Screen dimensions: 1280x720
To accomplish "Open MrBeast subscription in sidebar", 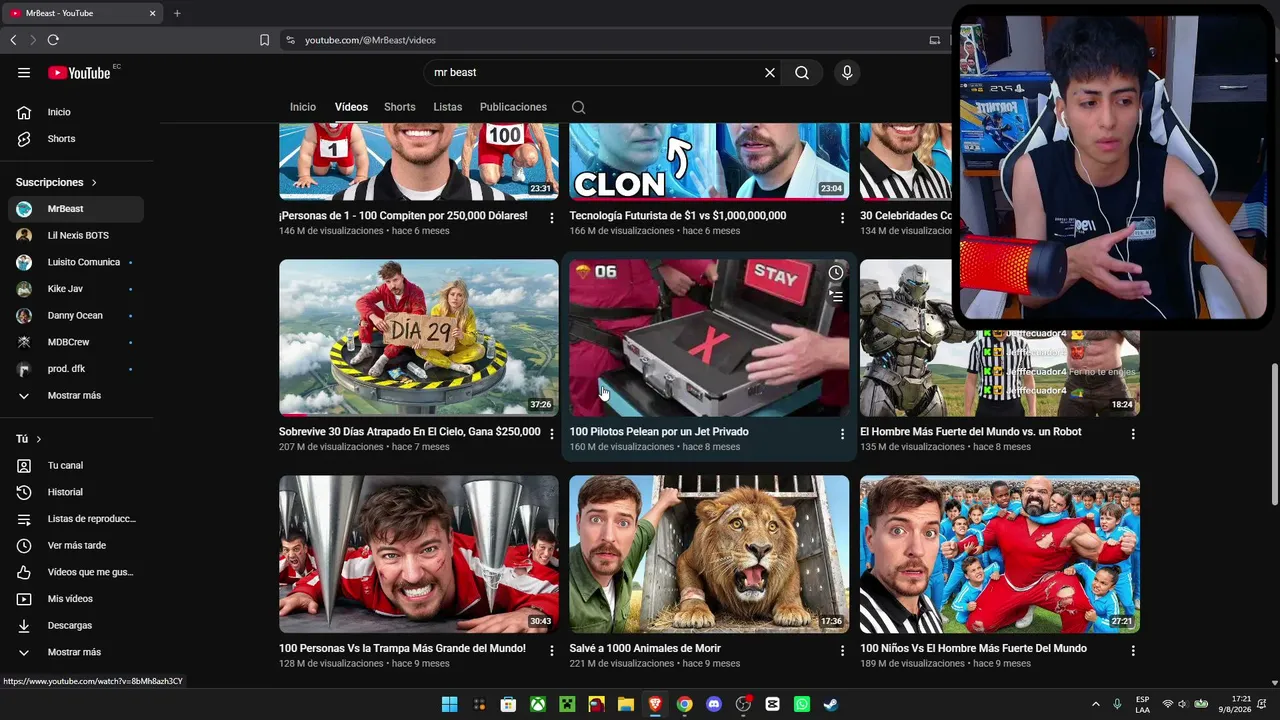I will click(x=76, y=209).
